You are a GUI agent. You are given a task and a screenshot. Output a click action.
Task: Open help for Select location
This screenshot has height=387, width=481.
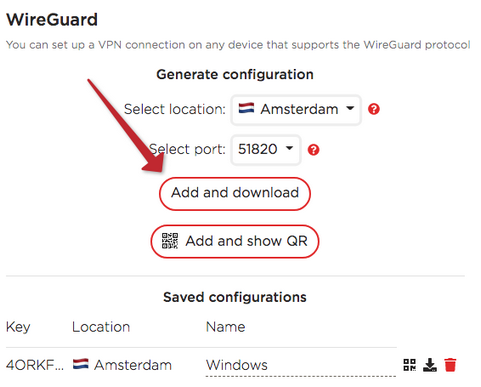tap(374, 109)
